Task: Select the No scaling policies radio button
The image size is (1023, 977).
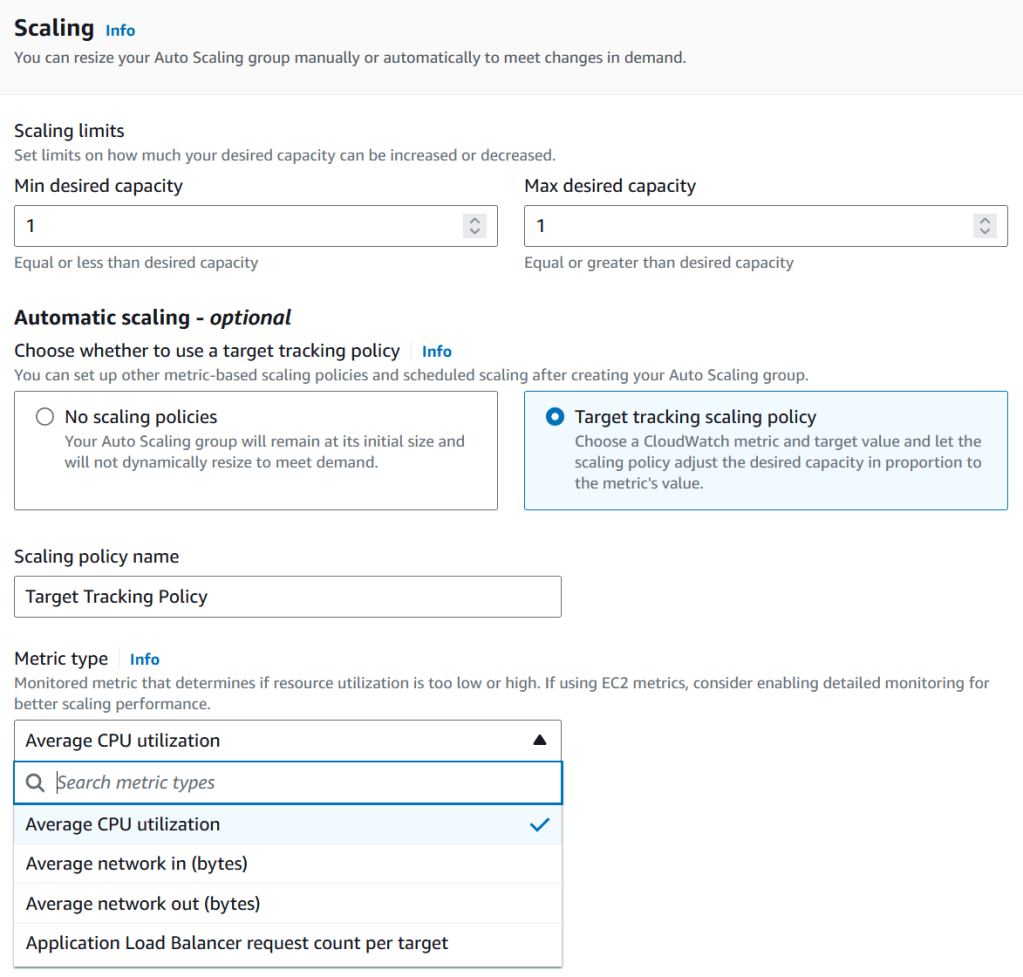Action: [44, 417]
